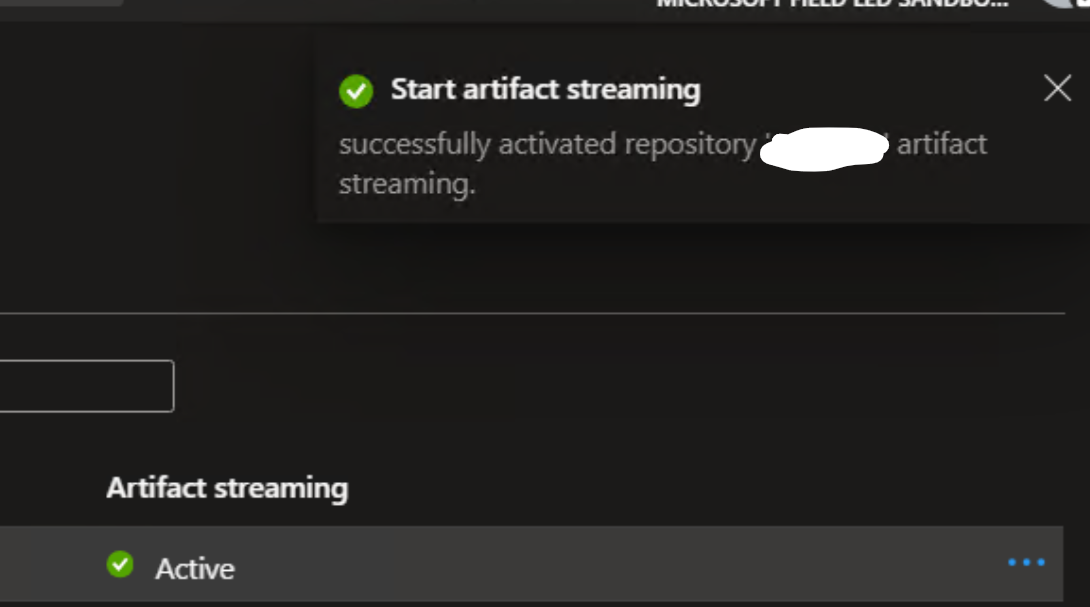This screenshot has height=607, width=1090.
Task: Click the Active status label
Action: point(195,569)
